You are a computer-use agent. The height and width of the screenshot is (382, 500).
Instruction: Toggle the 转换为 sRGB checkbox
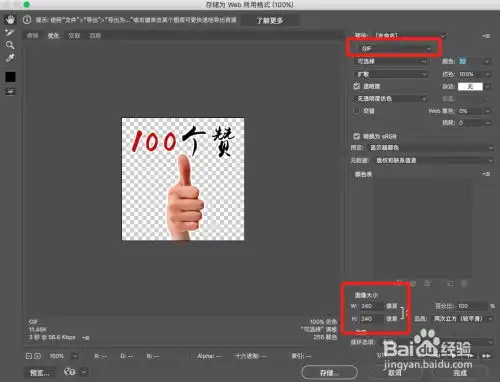point(357,136)
